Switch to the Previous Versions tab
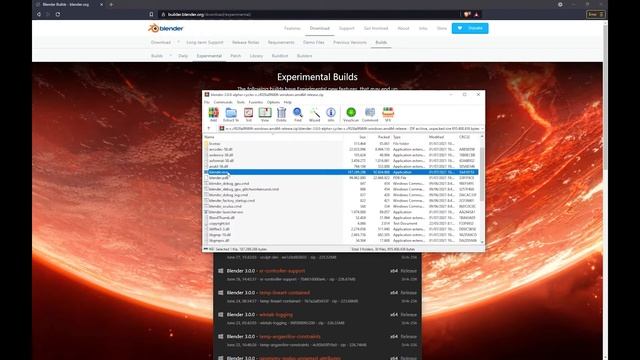This screenshot has height=360, width=640. click(x=350, y=42)
